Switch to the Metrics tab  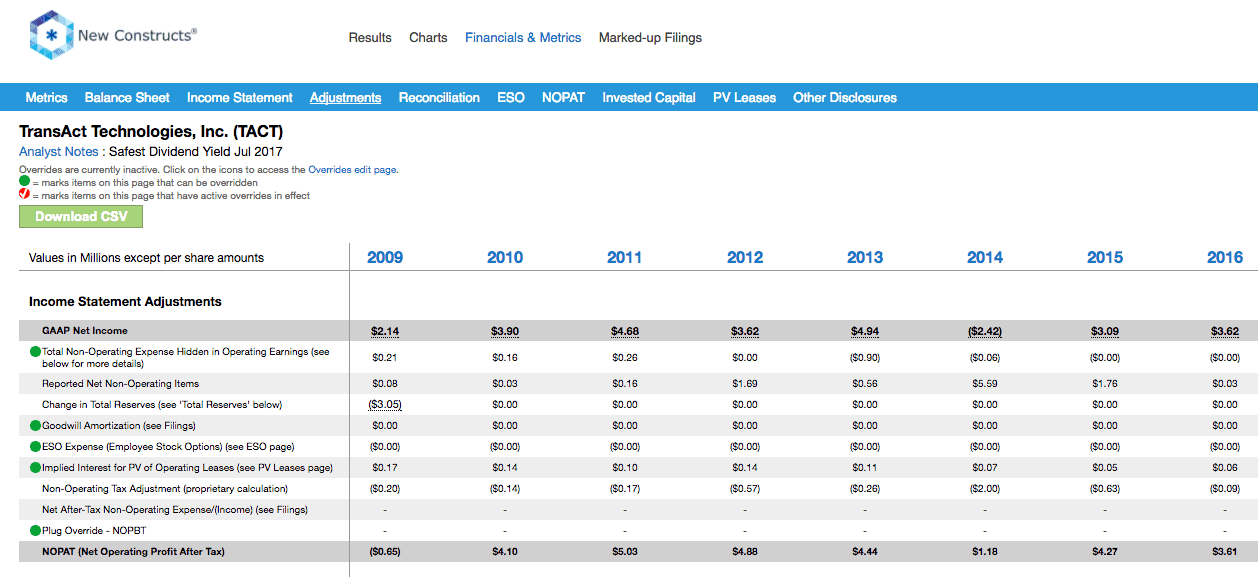coord(47,98)
